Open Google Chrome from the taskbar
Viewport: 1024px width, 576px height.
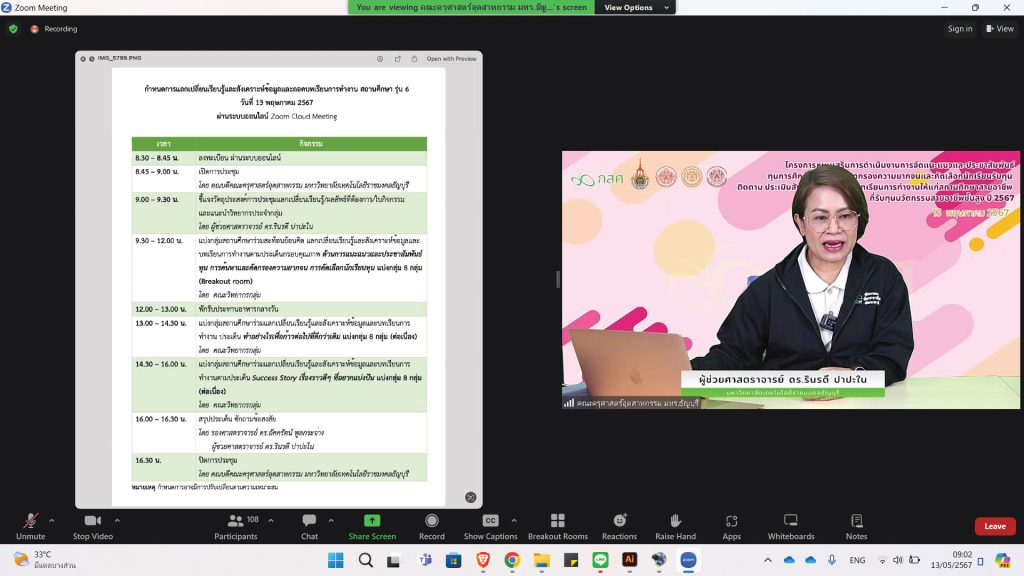512,560
